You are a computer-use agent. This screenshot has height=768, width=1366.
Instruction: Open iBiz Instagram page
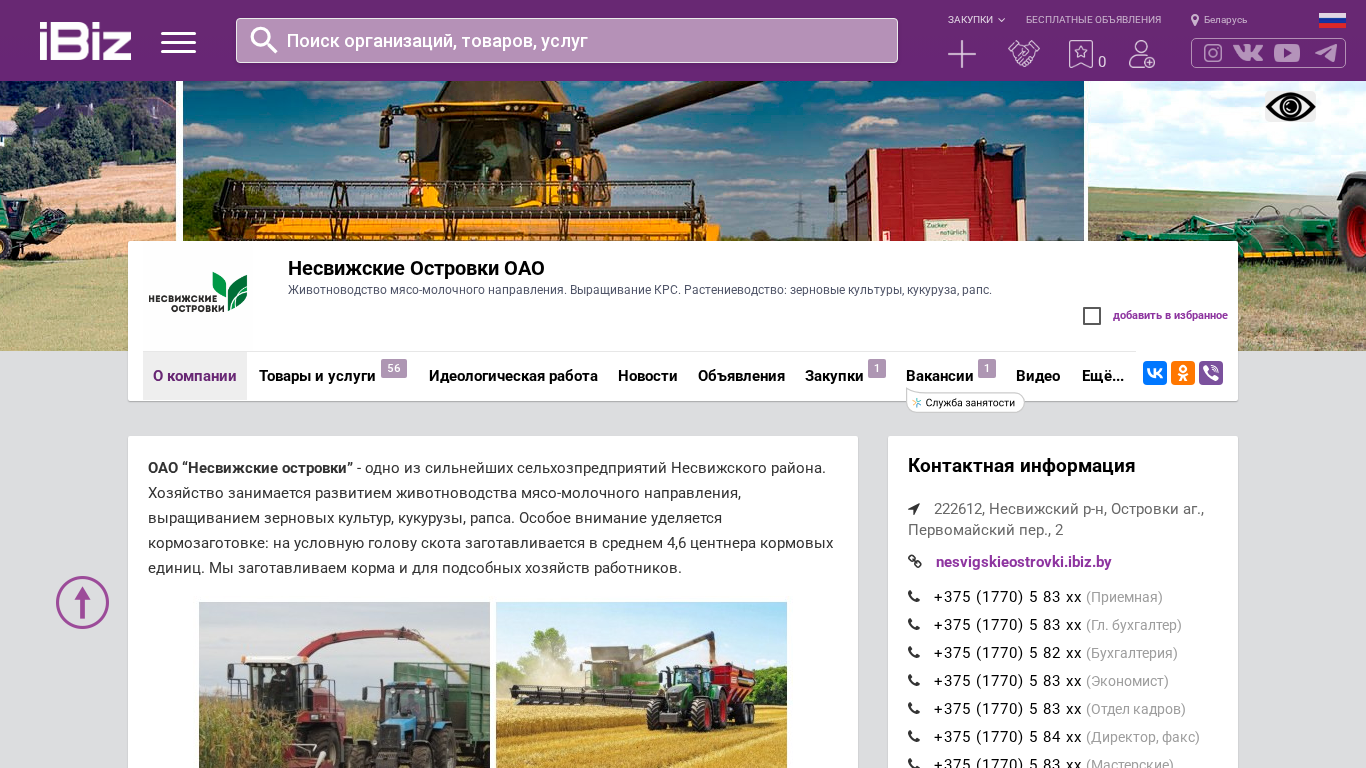(x=1213, y=53)
